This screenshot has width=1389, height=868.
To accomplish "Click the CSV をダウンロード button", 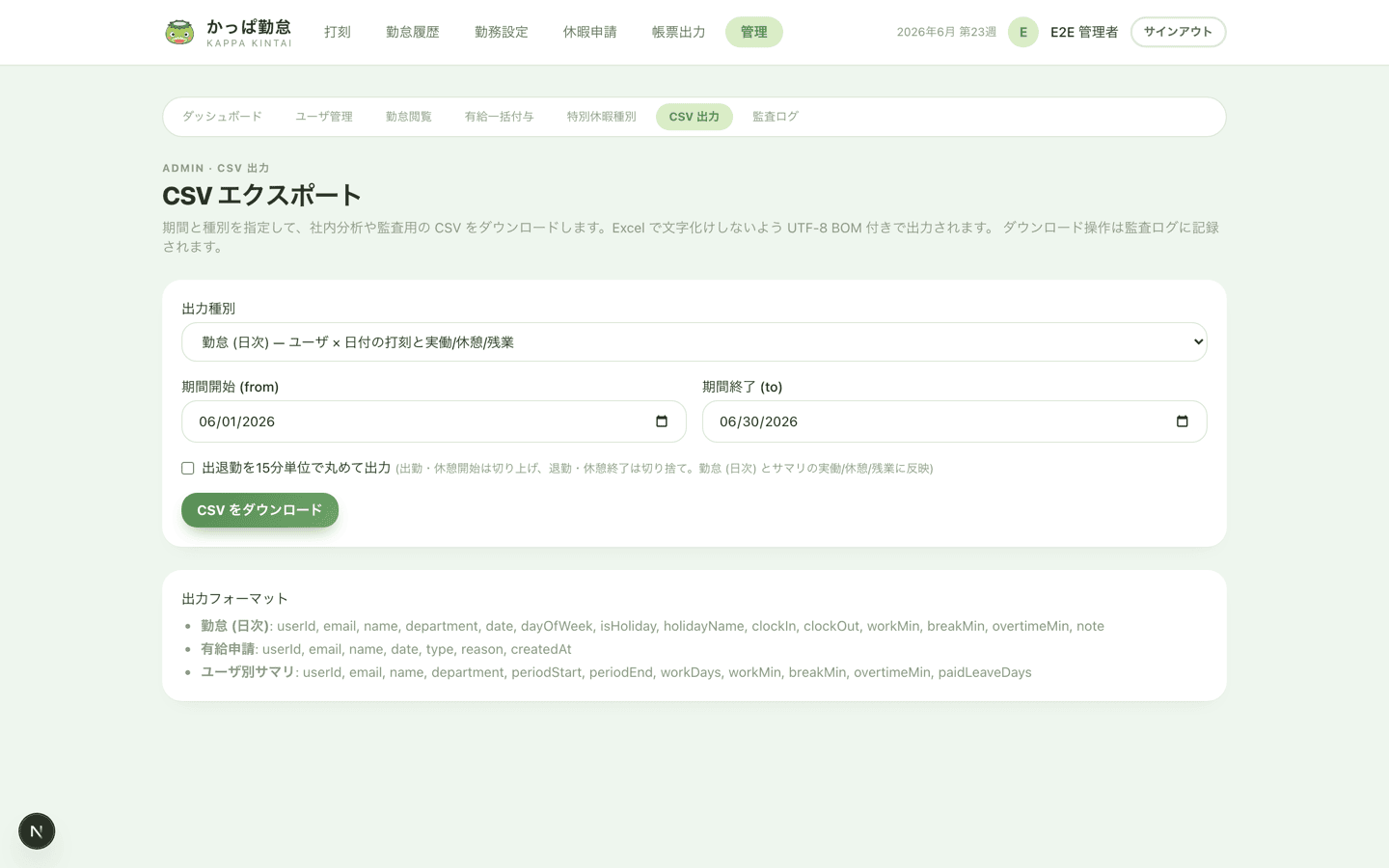I will (260, 510).
